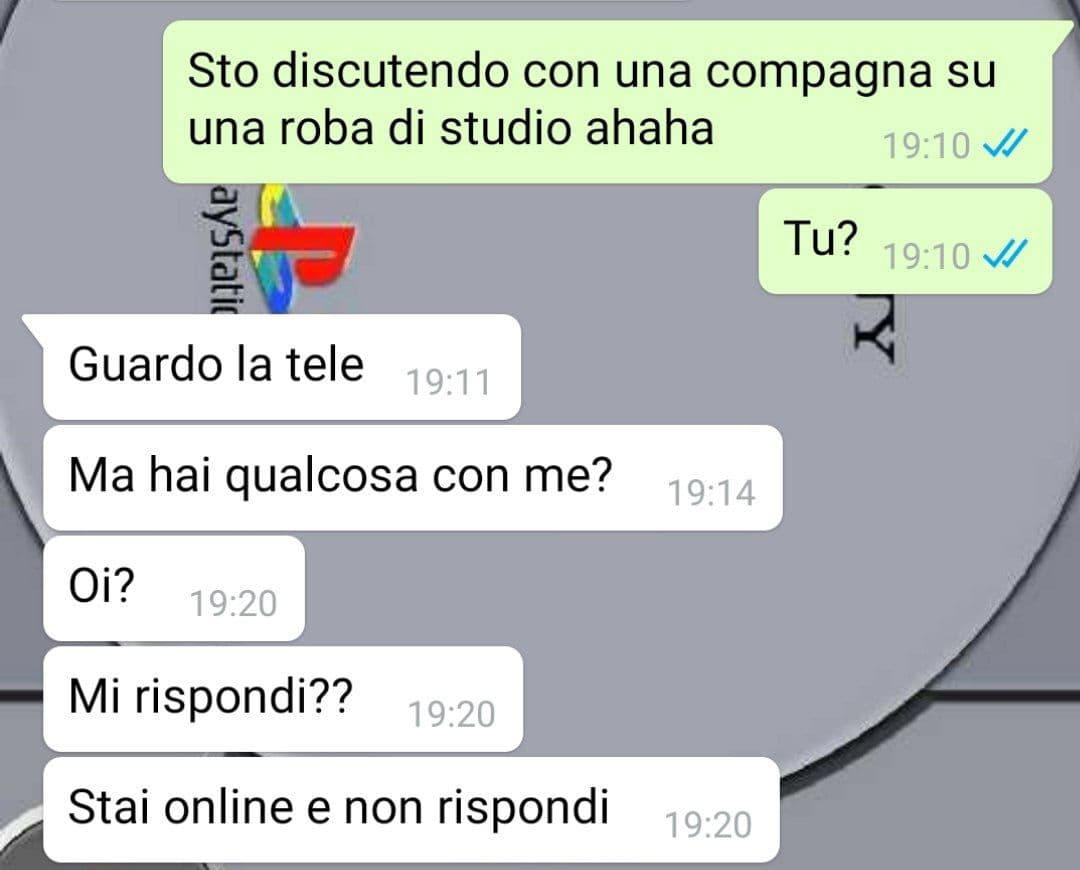Screen dimensions: 1080x870
Task: Tap empty chat background right of 'Oi?'
Action: (620, 588)
